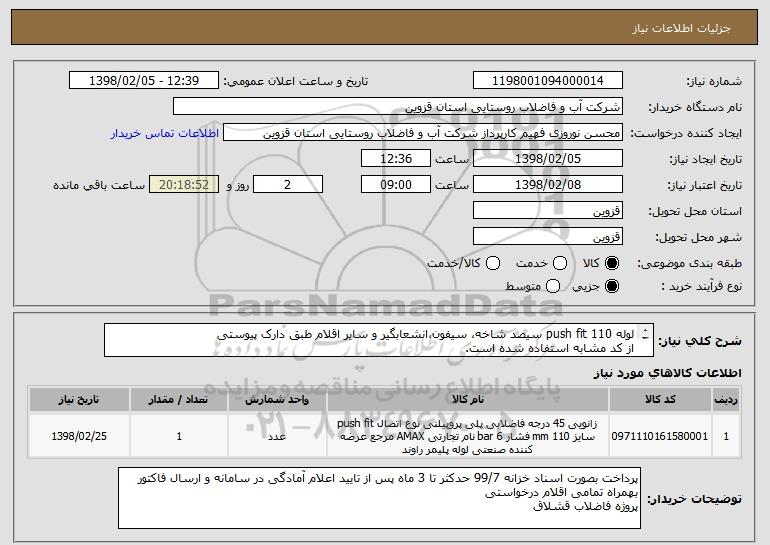Click the شهر محل تحویل field

pyautogui.click(x=548, y=237)
